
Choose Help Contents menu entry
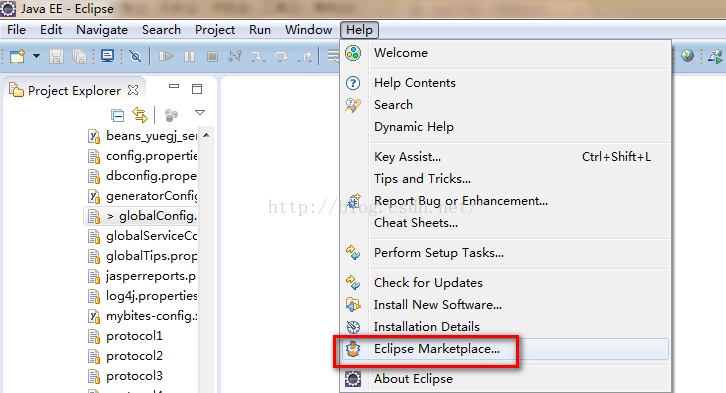click(506, 83)
